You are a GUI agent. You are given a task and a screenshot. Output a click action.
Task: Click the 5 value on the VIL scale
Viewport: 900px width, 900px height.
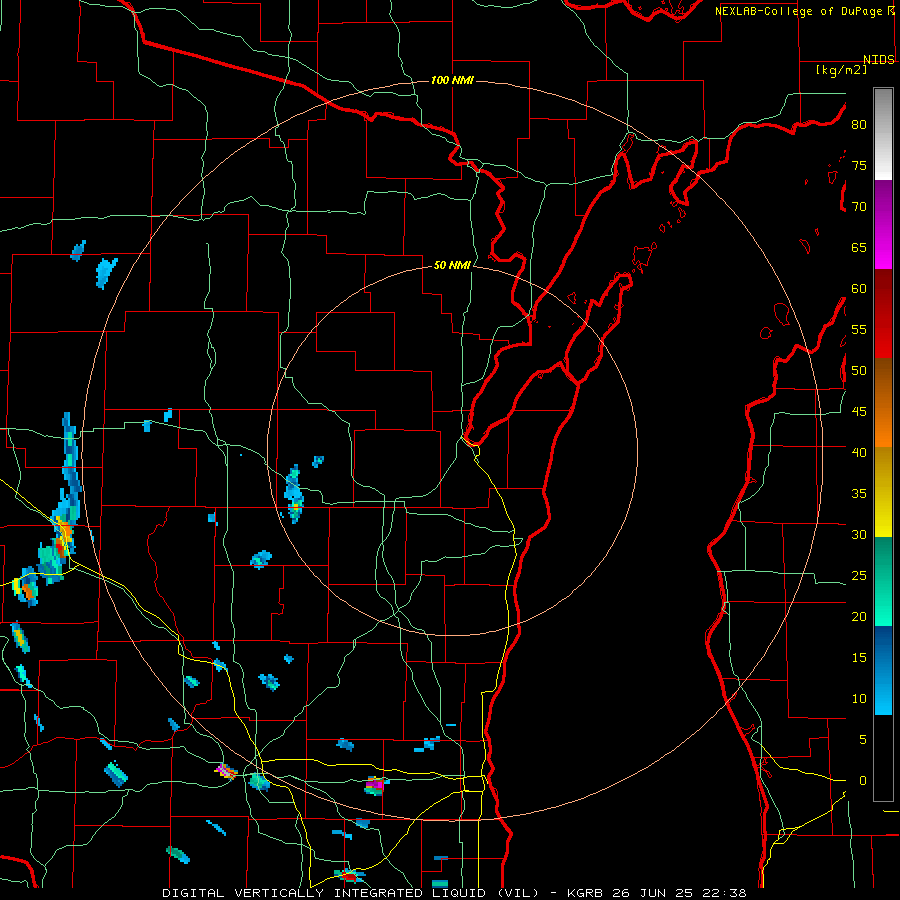[x=863, y=740]
